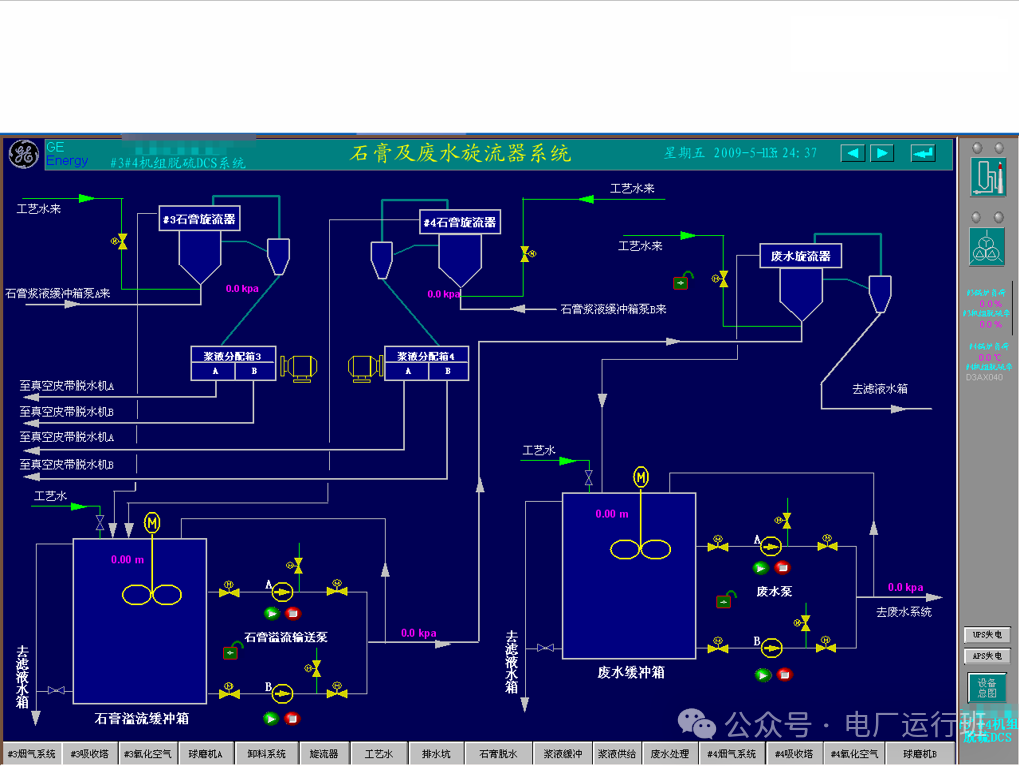Select the motor beside 浆液分配箱3

point(298,368)
